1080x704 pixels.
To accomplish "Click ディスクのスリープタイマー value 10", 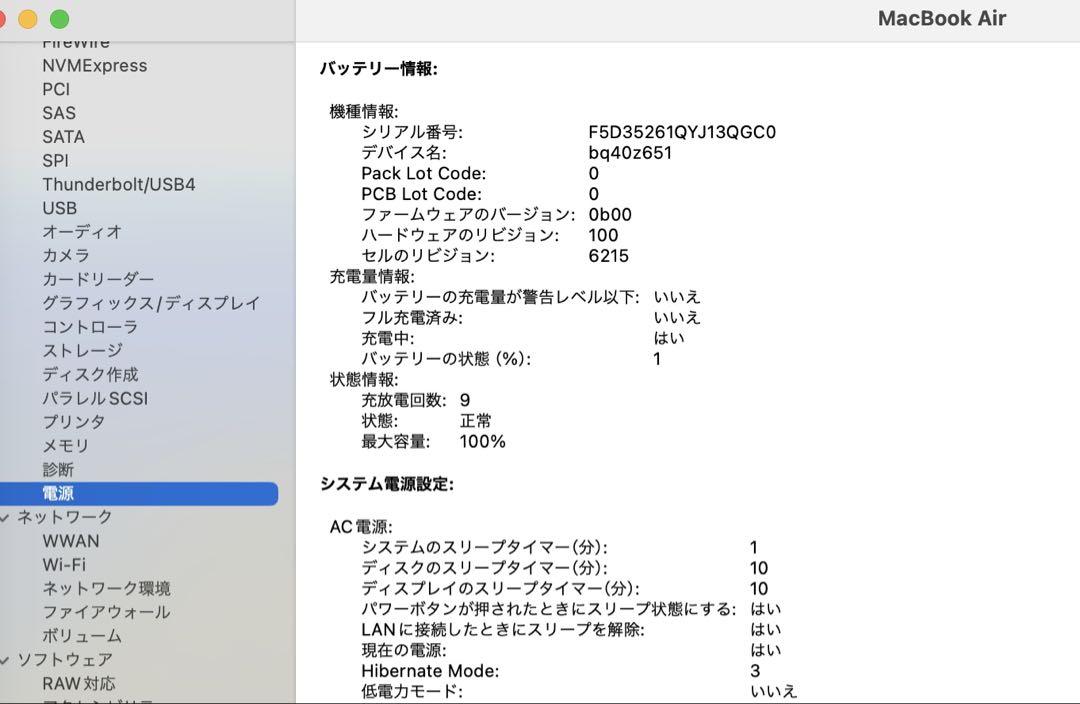I will point(758,568).
